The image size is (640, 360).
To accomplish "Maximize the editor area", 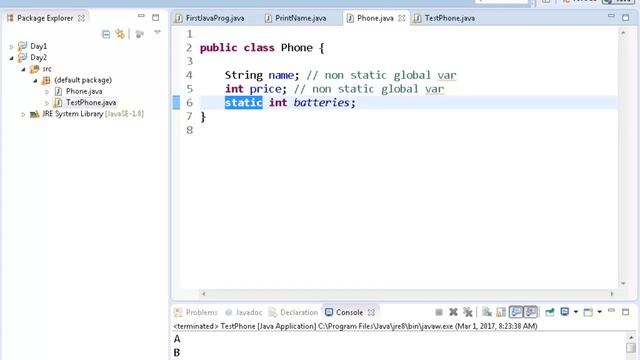I will click(626, 18).
